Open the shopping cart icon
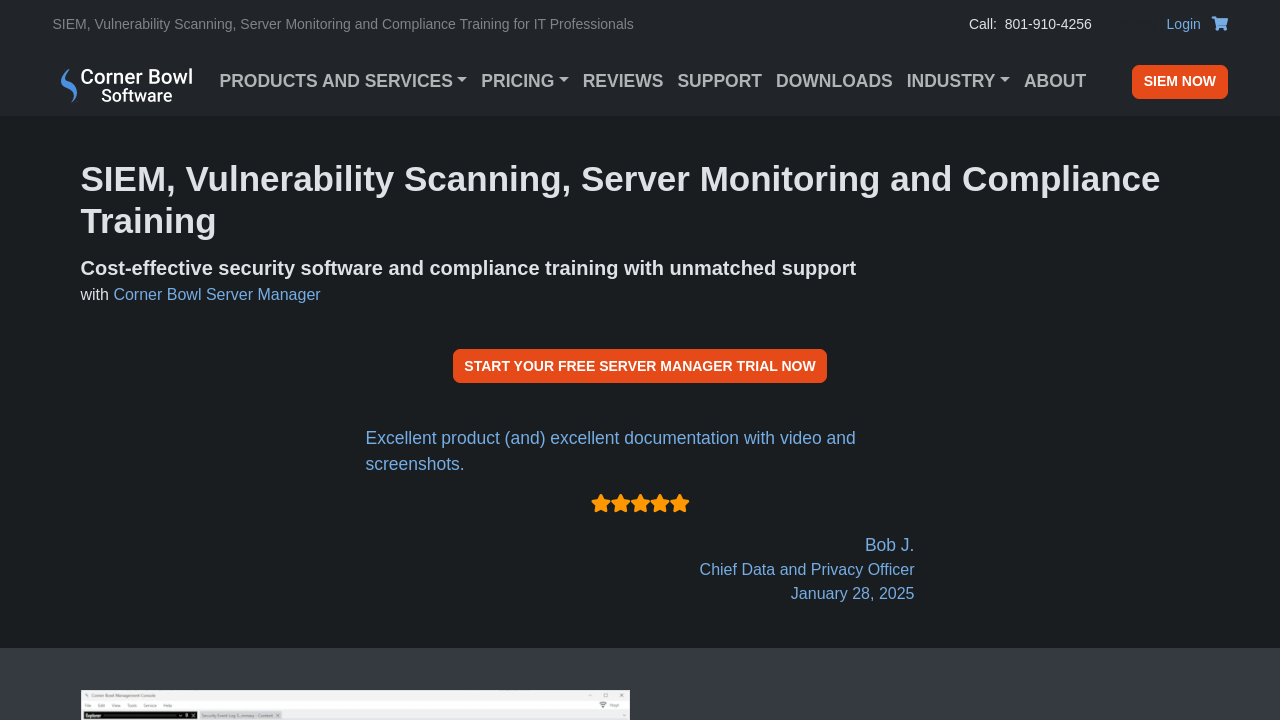 [1219, 24]
